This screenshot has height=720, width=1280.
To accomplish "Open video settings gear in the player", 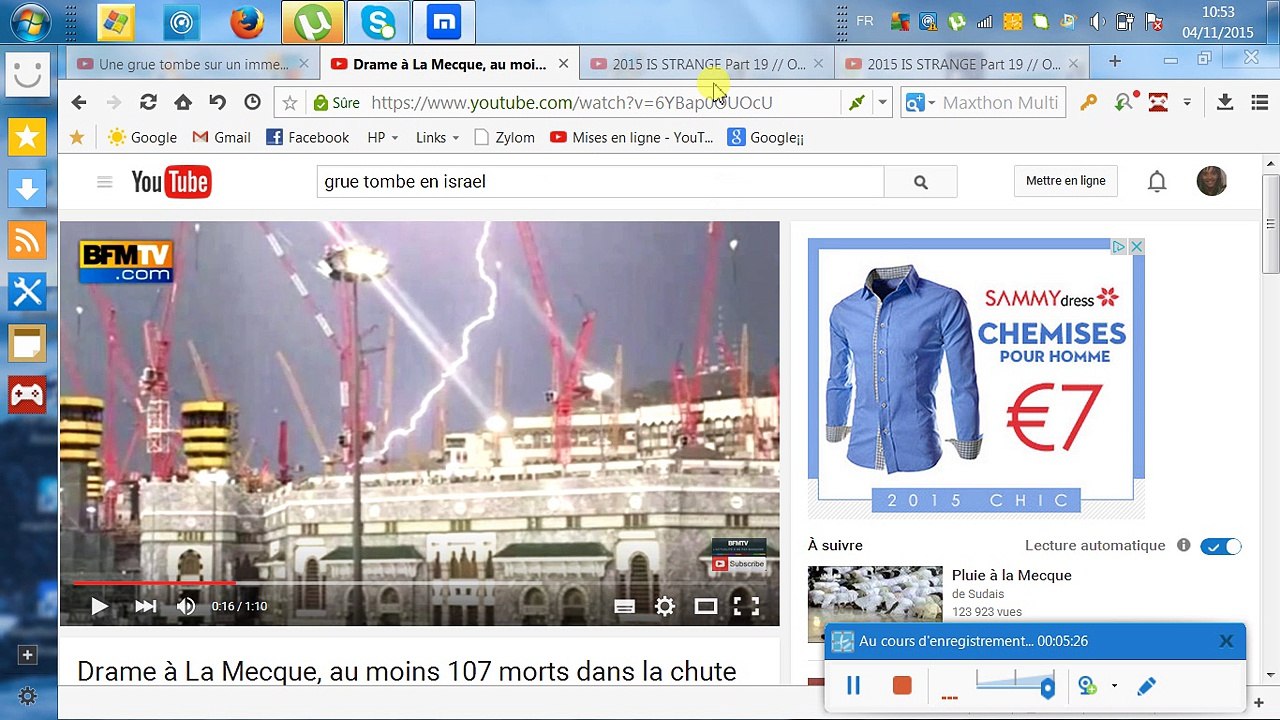I will pos(665,606).
